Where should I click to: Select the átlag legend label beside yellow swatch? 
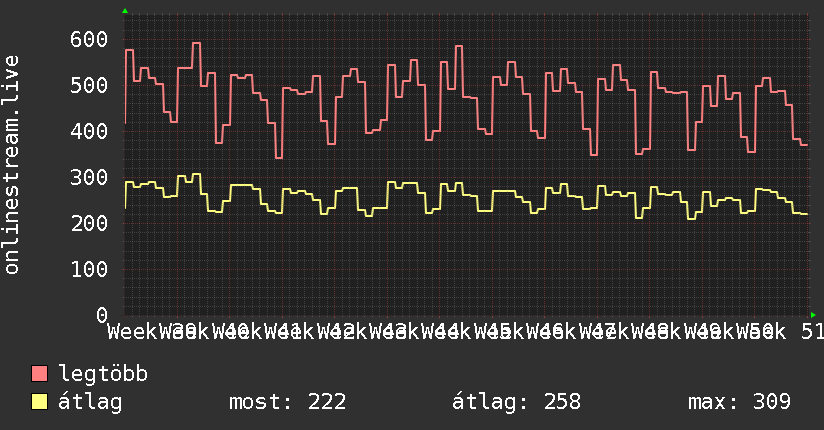(x=90, y=402)
